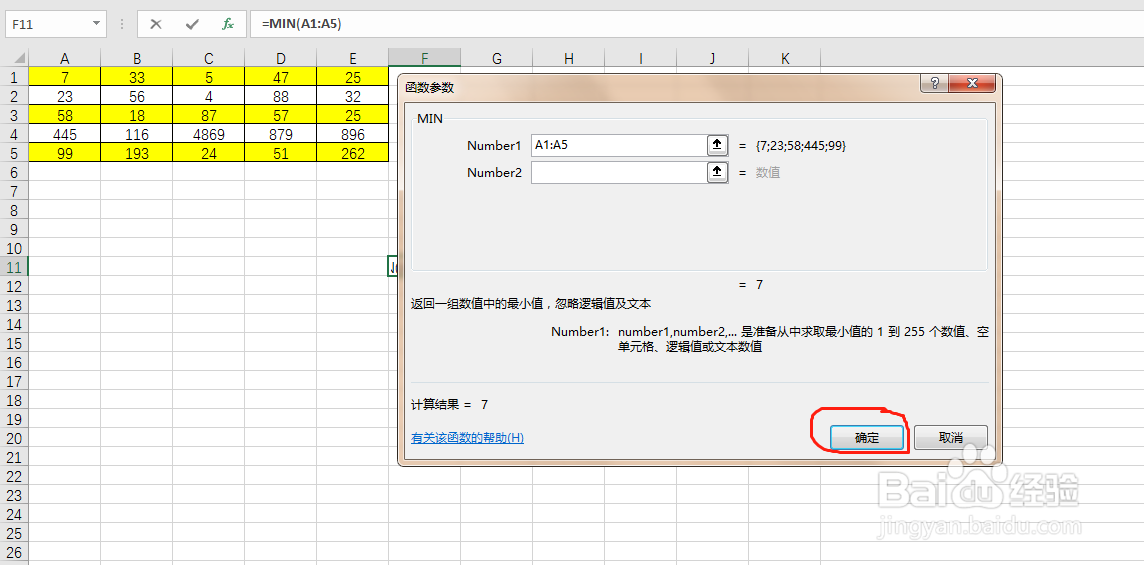Select row 11 header

[x=15, y=266]
